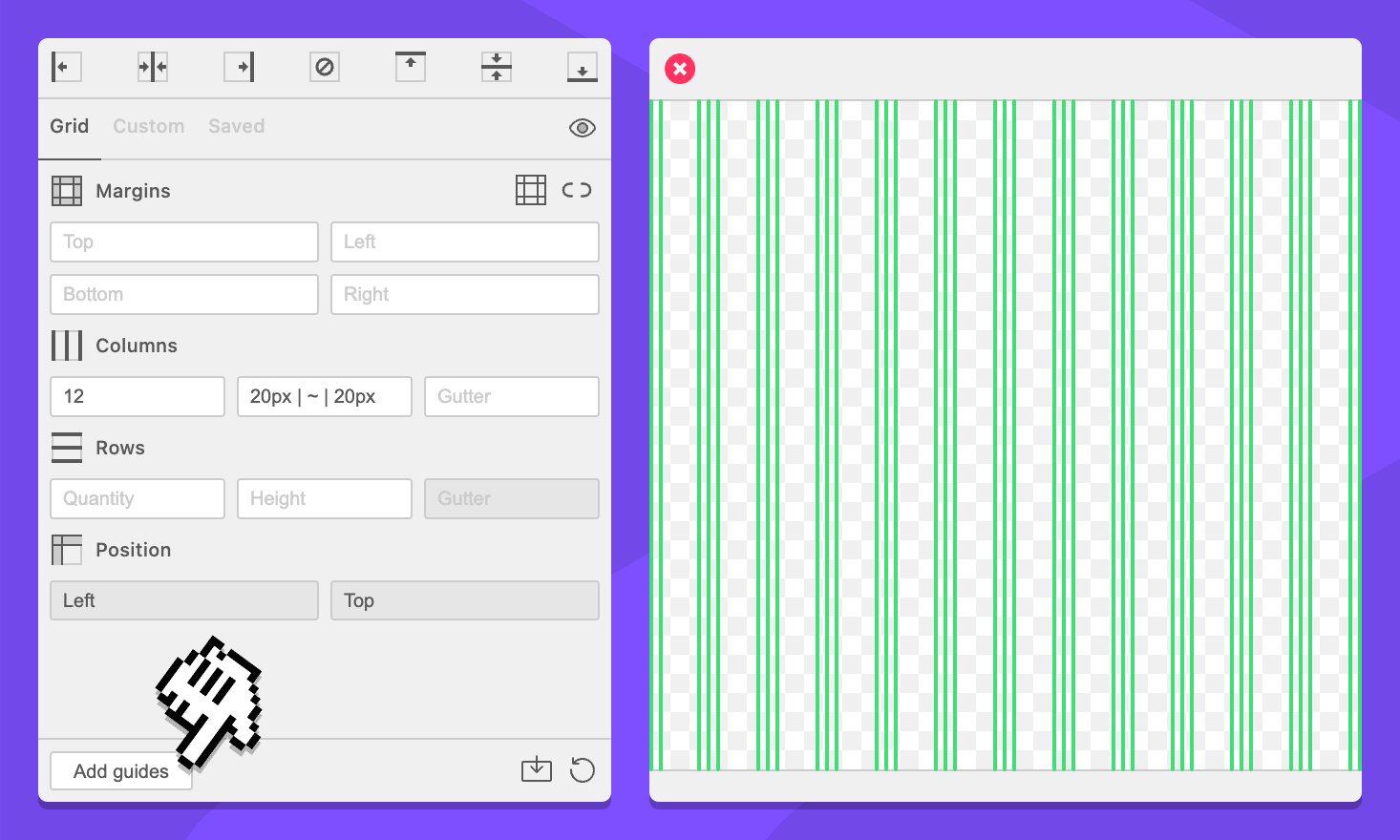Switch to the Custom tab
The width and height of the screenshot is (1400, 840).
point(149,126)
